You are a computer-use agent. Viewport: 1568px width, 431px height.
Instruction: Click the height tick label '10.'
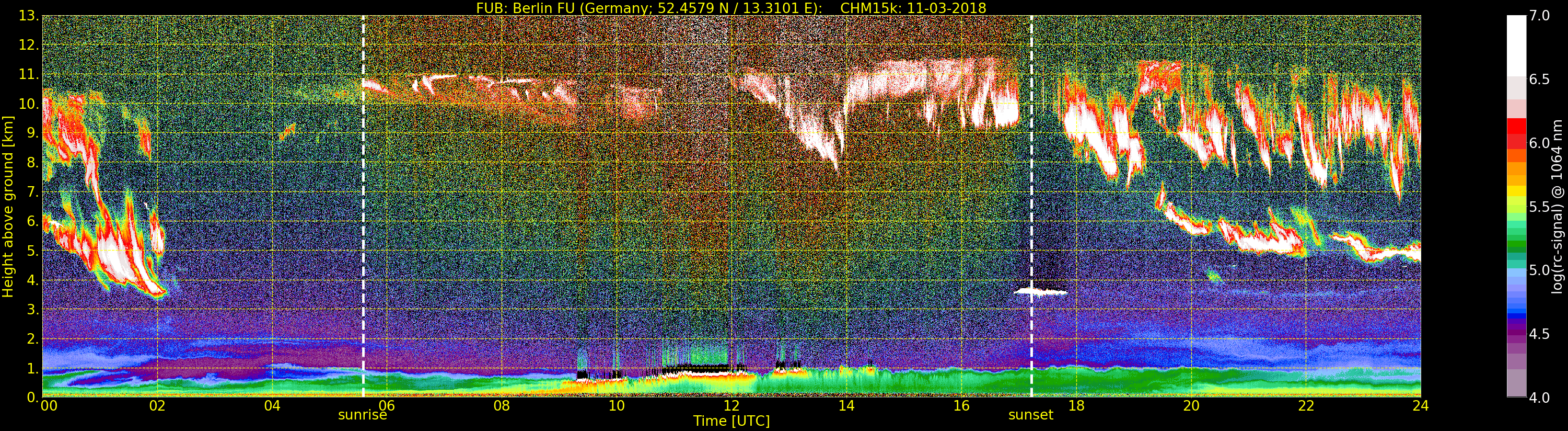point(29,104)
